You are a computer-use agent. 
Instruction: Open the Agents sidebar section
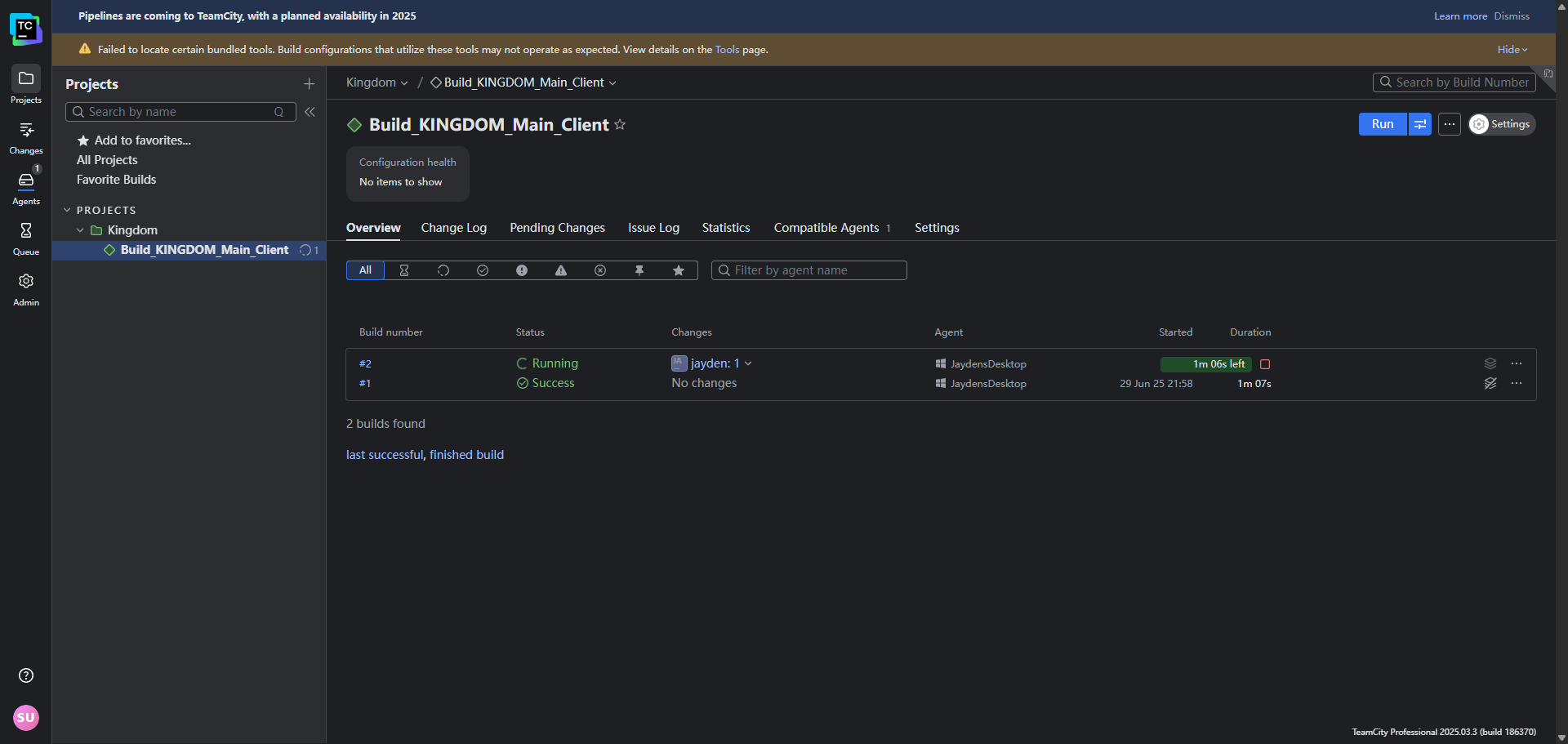(25, 188)
